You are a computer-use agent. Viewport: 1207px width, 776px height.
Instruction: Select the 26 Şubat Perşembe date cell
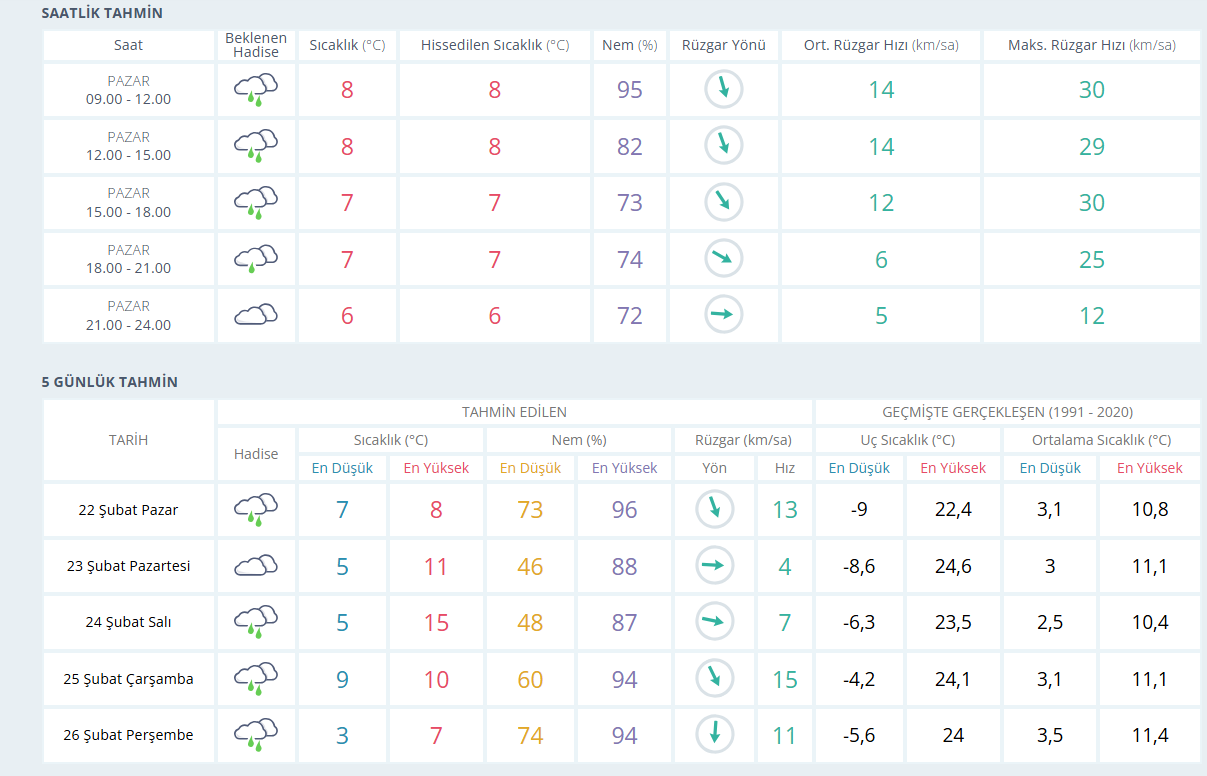[129, 735]
